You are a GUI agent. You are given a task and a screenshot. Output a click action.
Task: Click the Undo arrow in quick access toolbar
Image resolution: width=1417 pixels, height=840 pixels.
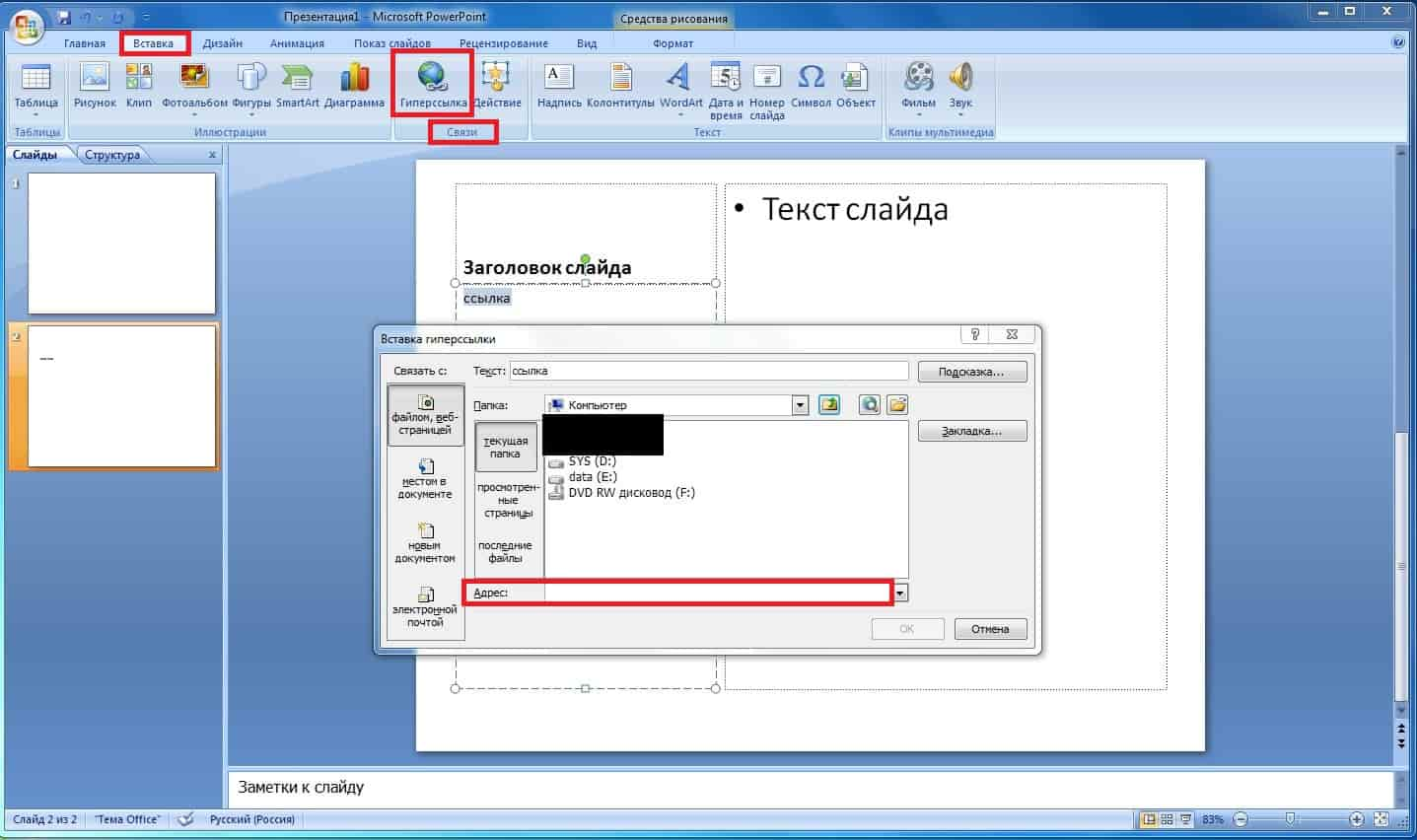tap(86, 17)
